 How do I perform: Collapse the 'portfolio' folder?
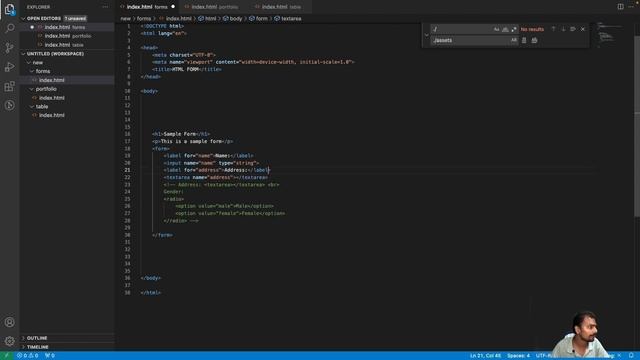(x=32, y=89)
